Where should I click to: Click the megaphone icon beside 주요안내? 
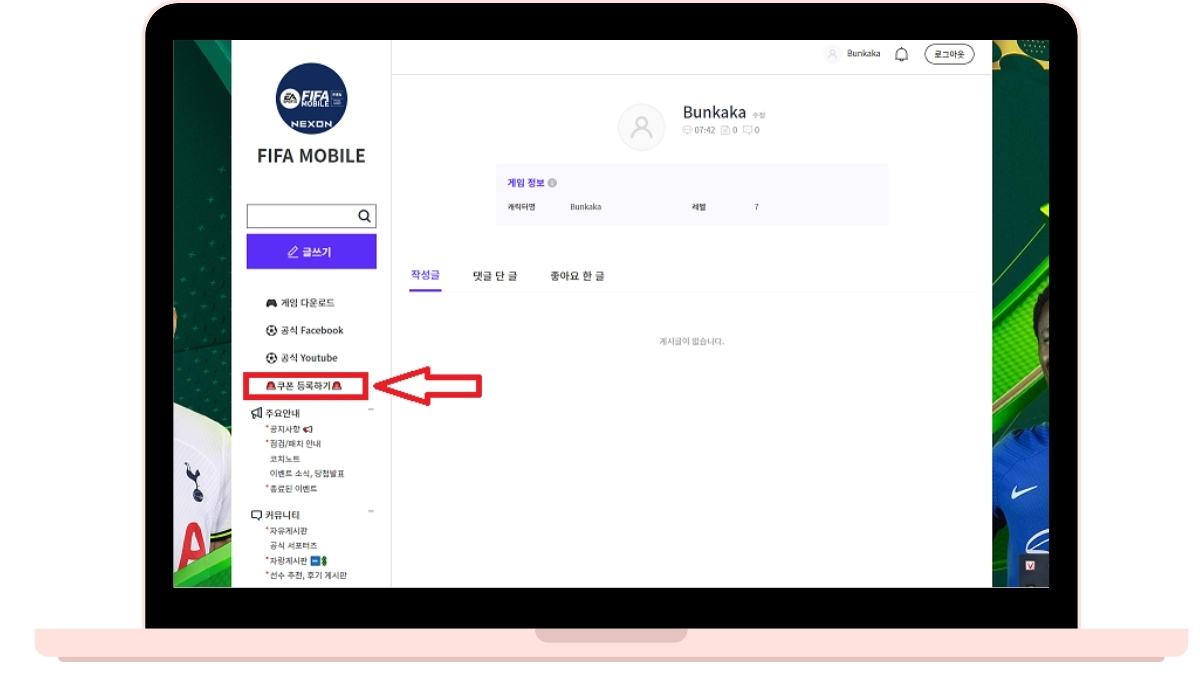click(257, 413)
